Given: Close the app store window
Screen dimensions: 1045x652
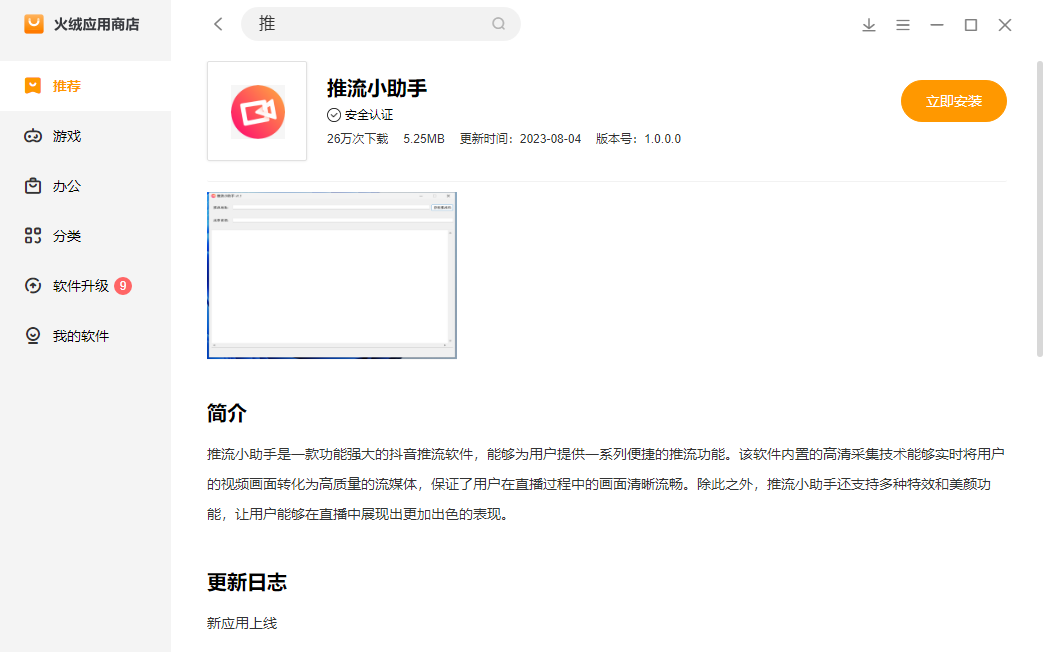Looking at the screenshot, I should [x=1004, y=25].
